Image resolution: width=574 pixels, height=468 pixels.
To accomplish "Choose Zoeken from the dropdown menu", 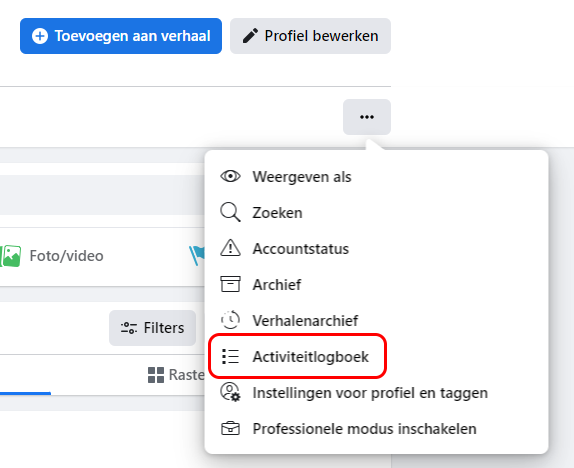I will pos(376,212).
